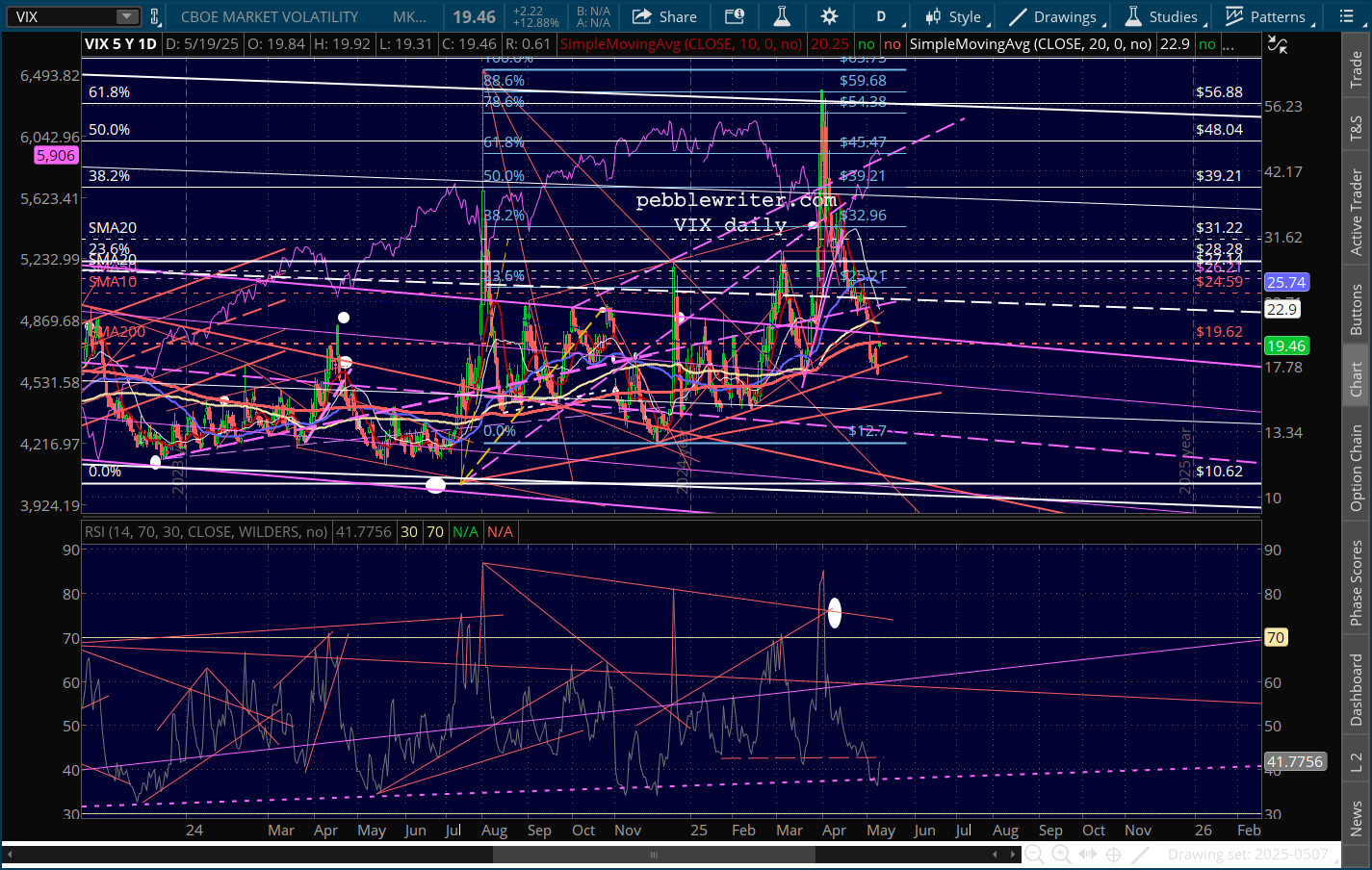Open the list menu at the top right corner
Image resolution: width=1372 pixels, height=870 pixels.
point(1346,16)
